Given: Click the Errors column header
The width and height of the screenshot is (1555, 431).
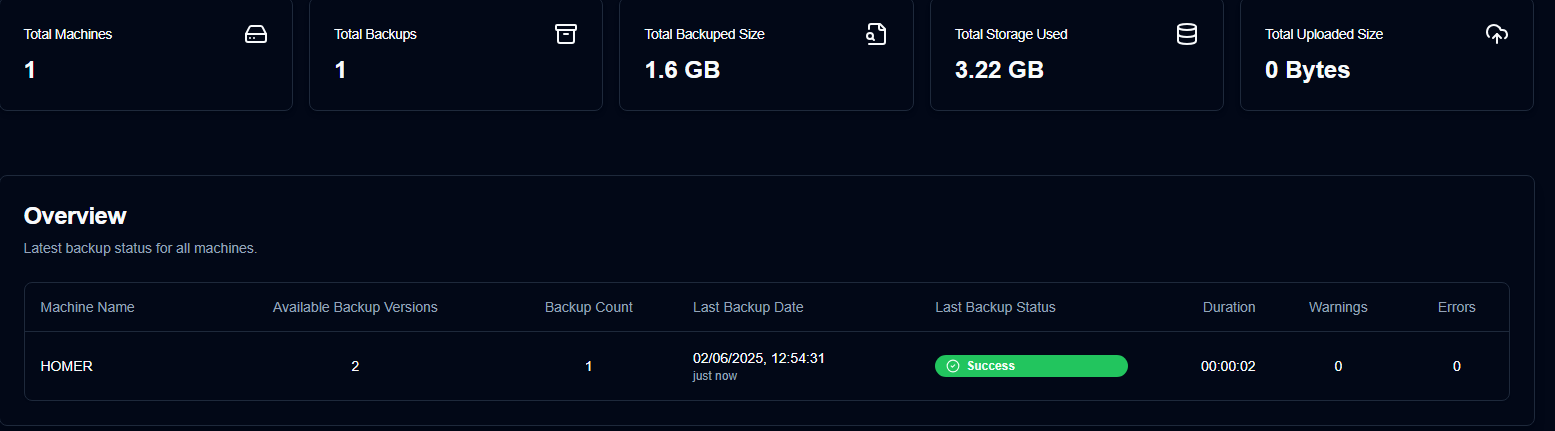Looking at the screenshot, I should coord(1456,307).
